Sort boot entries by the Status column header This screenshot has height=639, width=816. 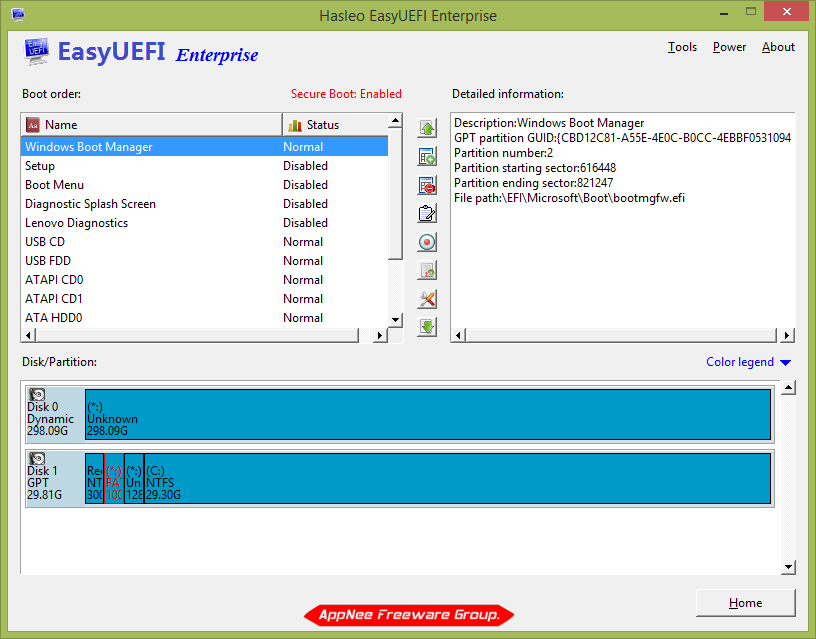pos(335,125)
